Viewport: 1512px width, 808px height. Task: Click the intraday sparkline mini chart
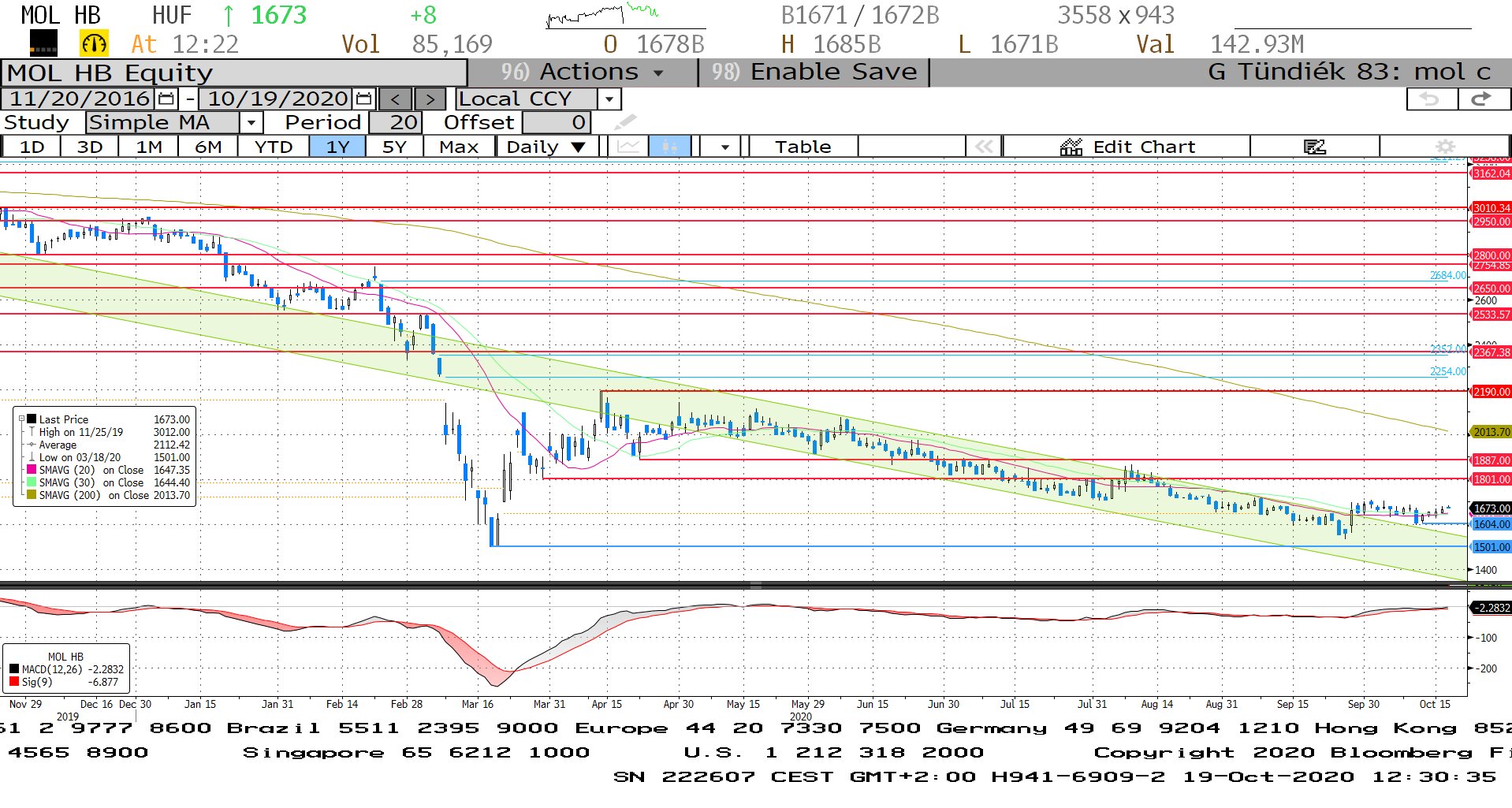point(603,15)
